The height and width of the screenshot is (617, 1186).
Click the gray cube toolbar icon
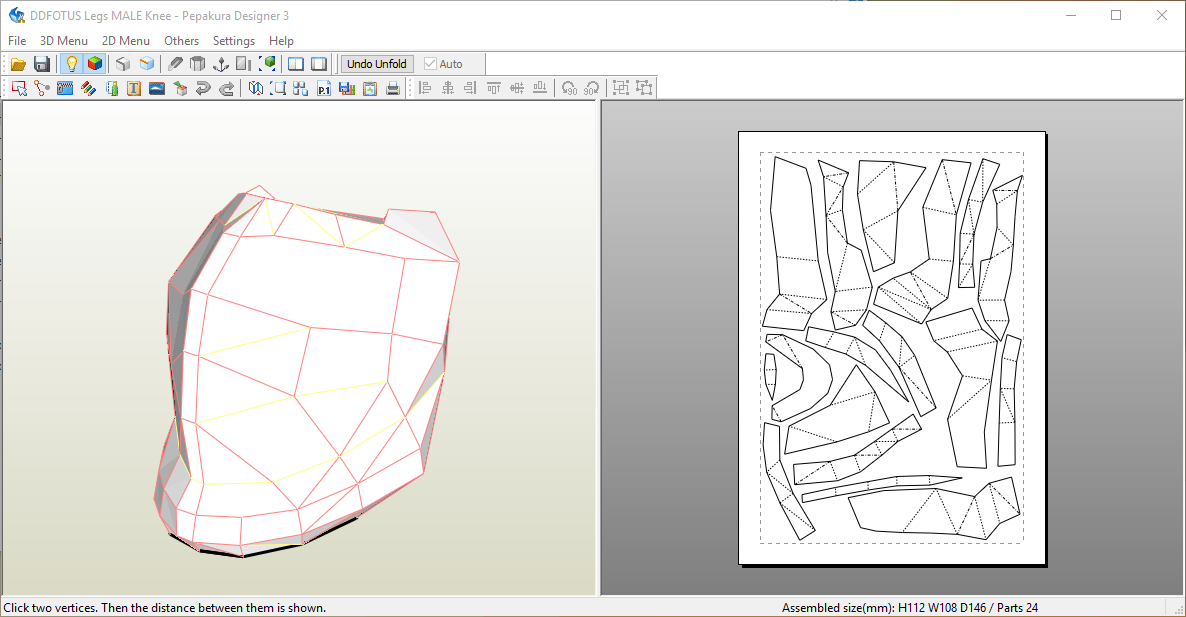(123, 64)
